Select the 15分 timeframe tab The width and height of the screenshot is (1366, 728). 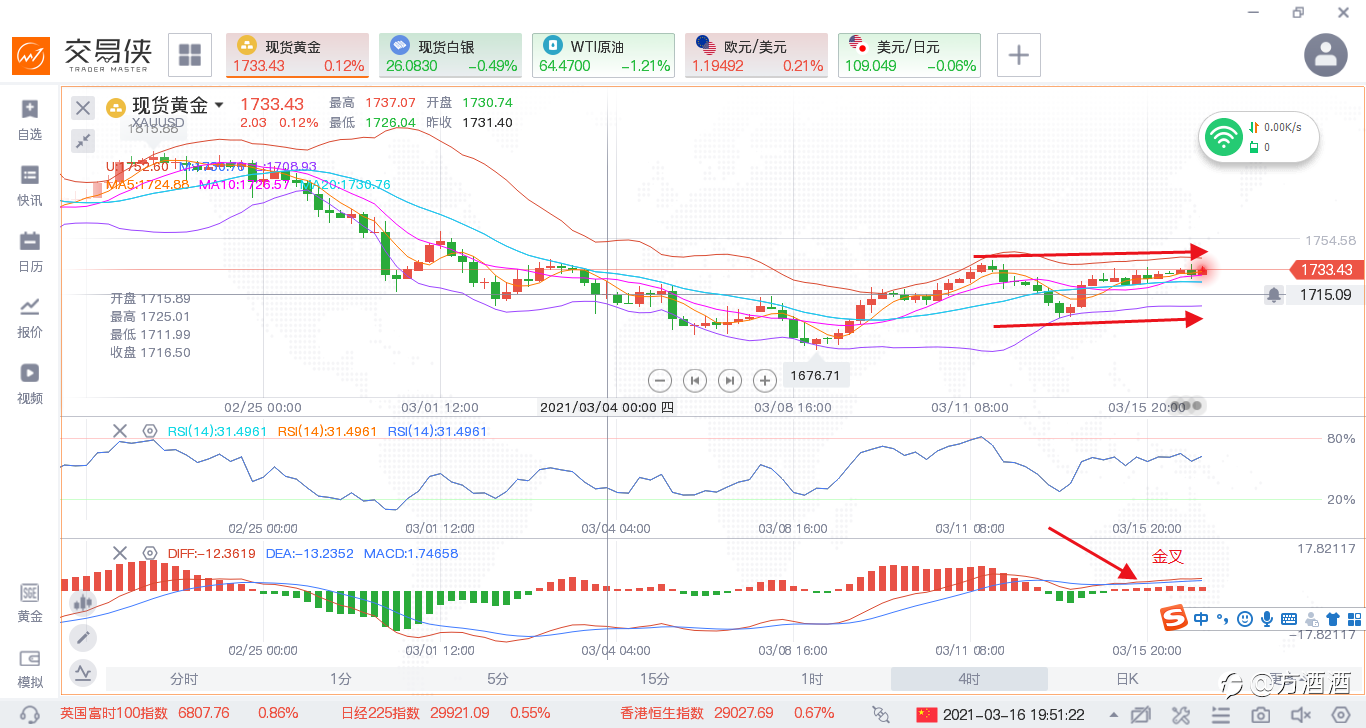point(654,679)
